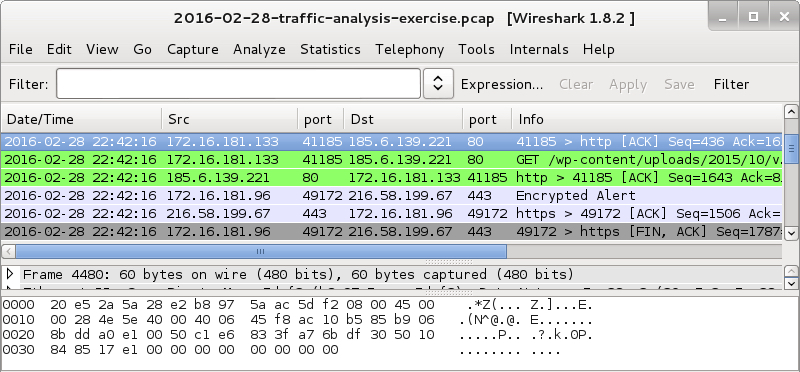Select the Encrypted Alert packet row
This screenshot has width=800, height=372.
tap(391, 195)
